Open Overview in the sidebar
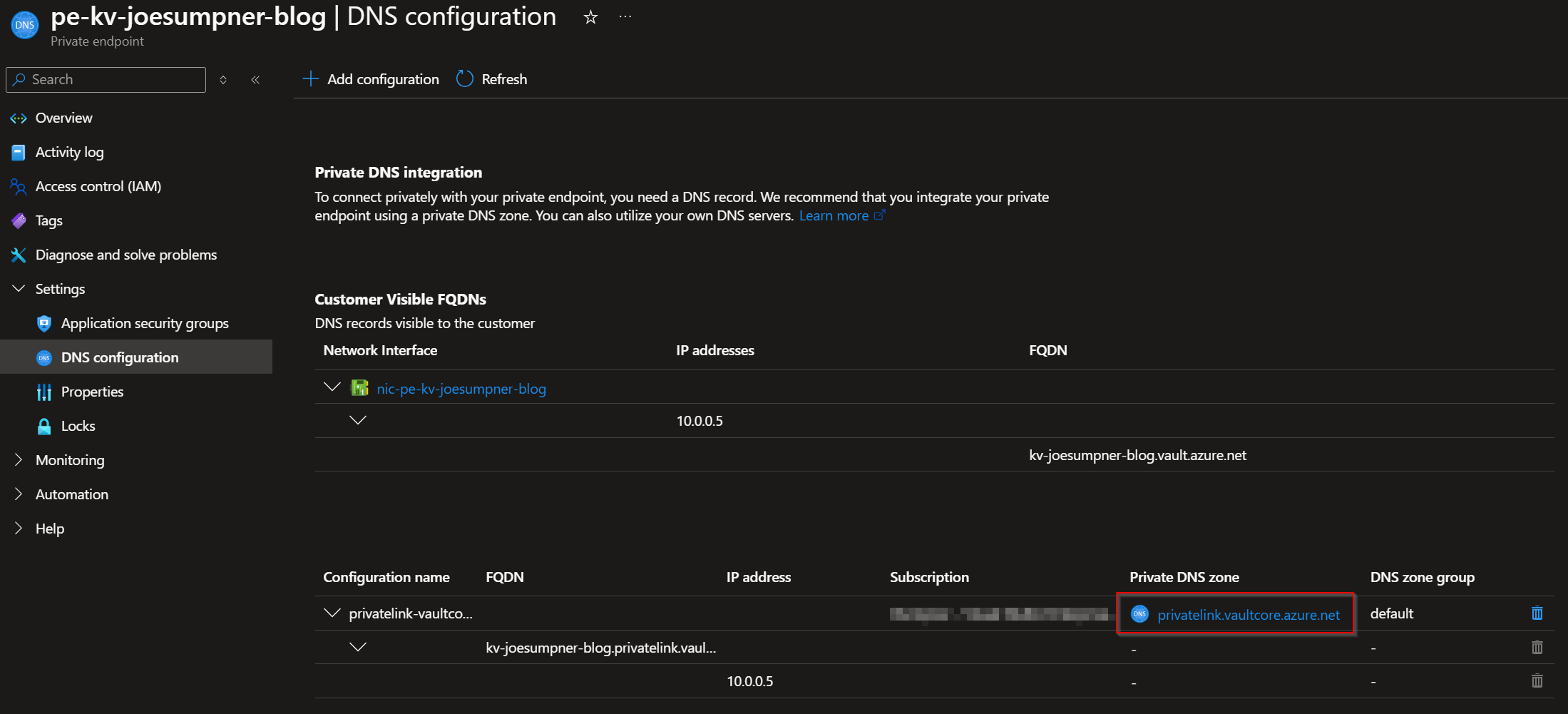This screenshot has width=1568, height=714. pos(64,118)
